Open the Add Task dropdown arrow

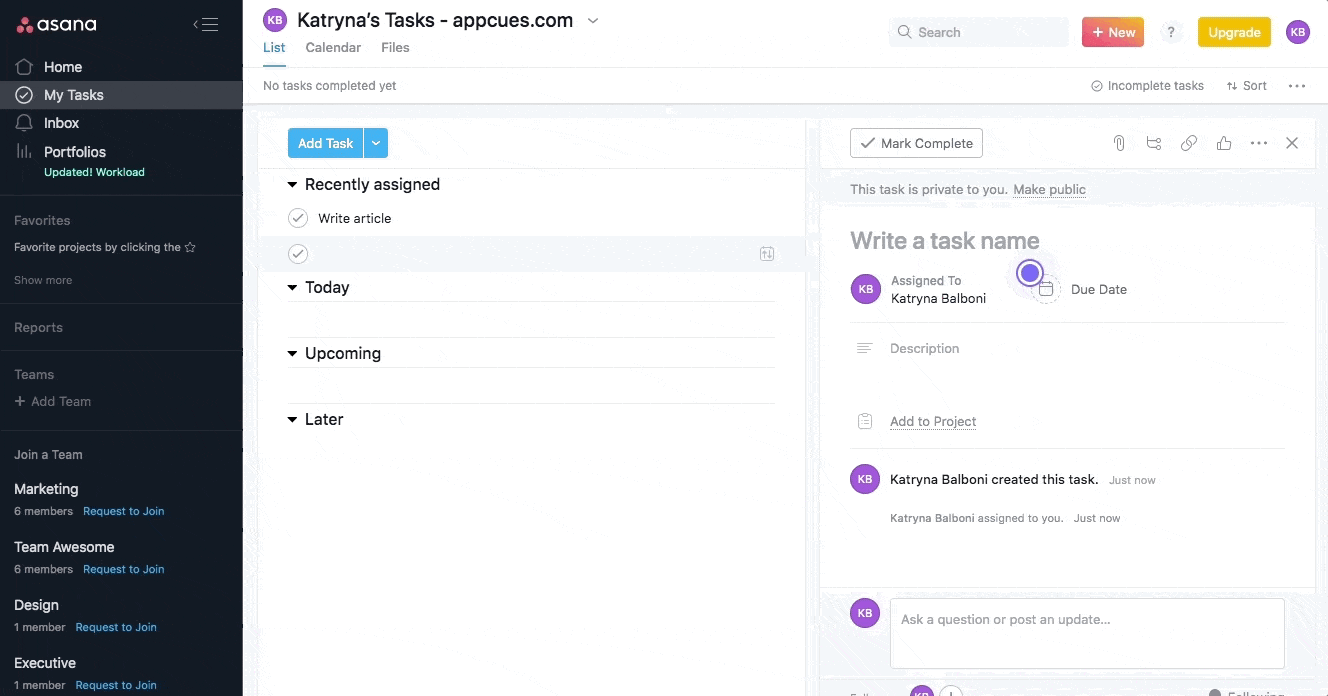pyautogui.click(x=376, y=143)
